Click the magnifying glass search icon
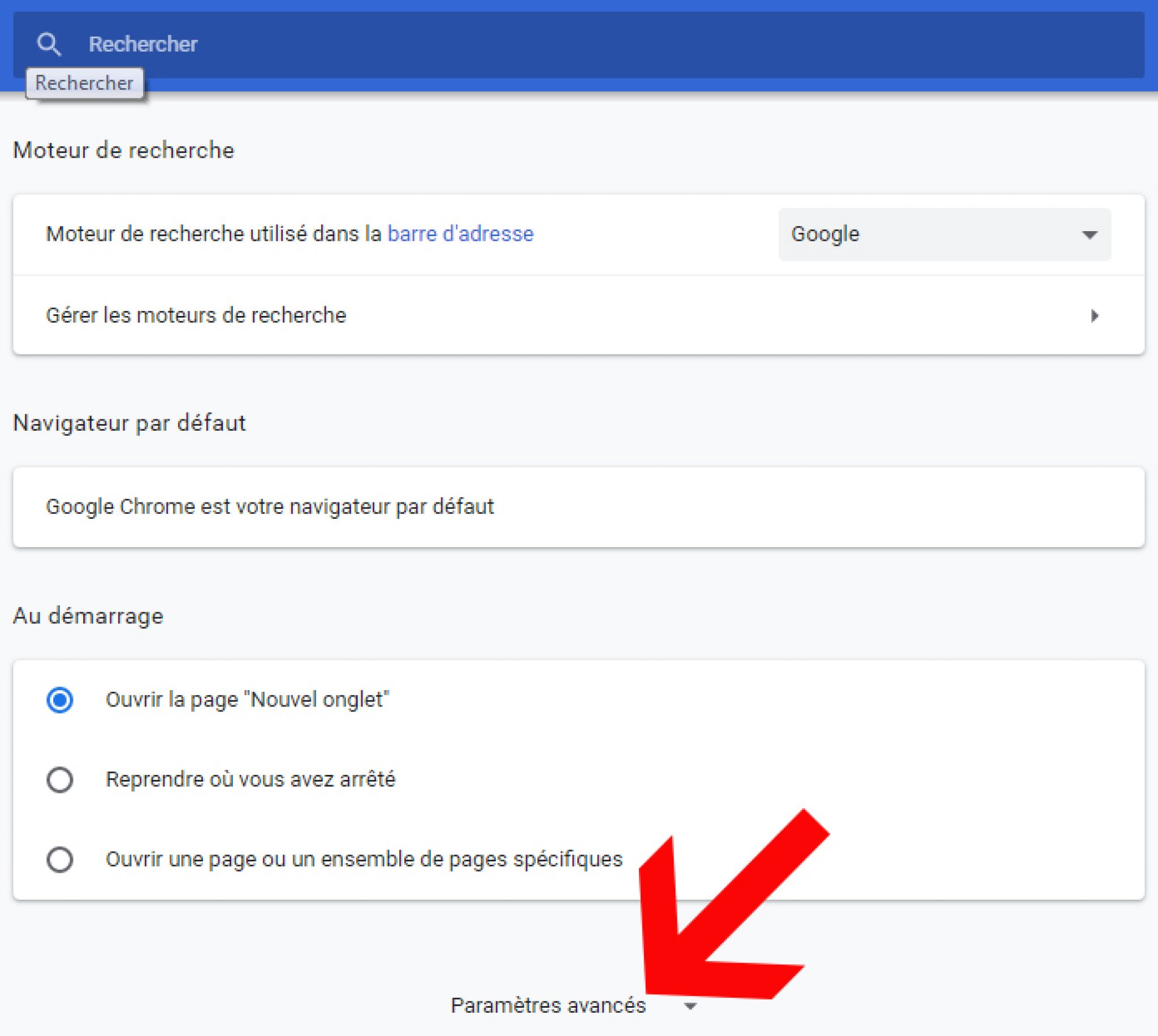1158x1036 pixels. (50, 45)
